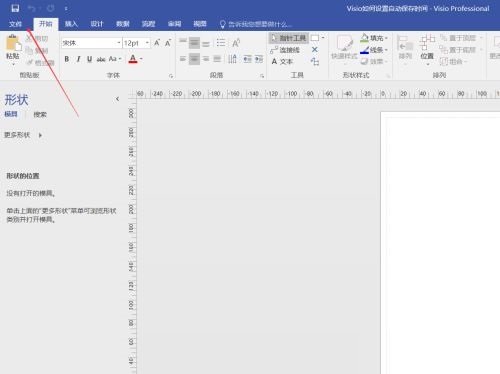Open the 线条 Line color dropdown
Screen dimensions: 500x374
click(x=374, y=50)
